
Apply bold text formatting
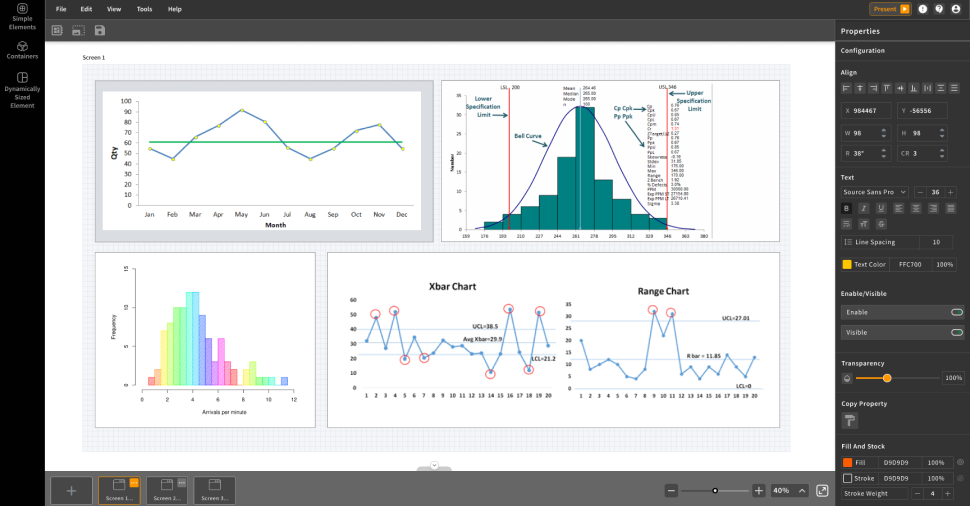tap(847, 208)
